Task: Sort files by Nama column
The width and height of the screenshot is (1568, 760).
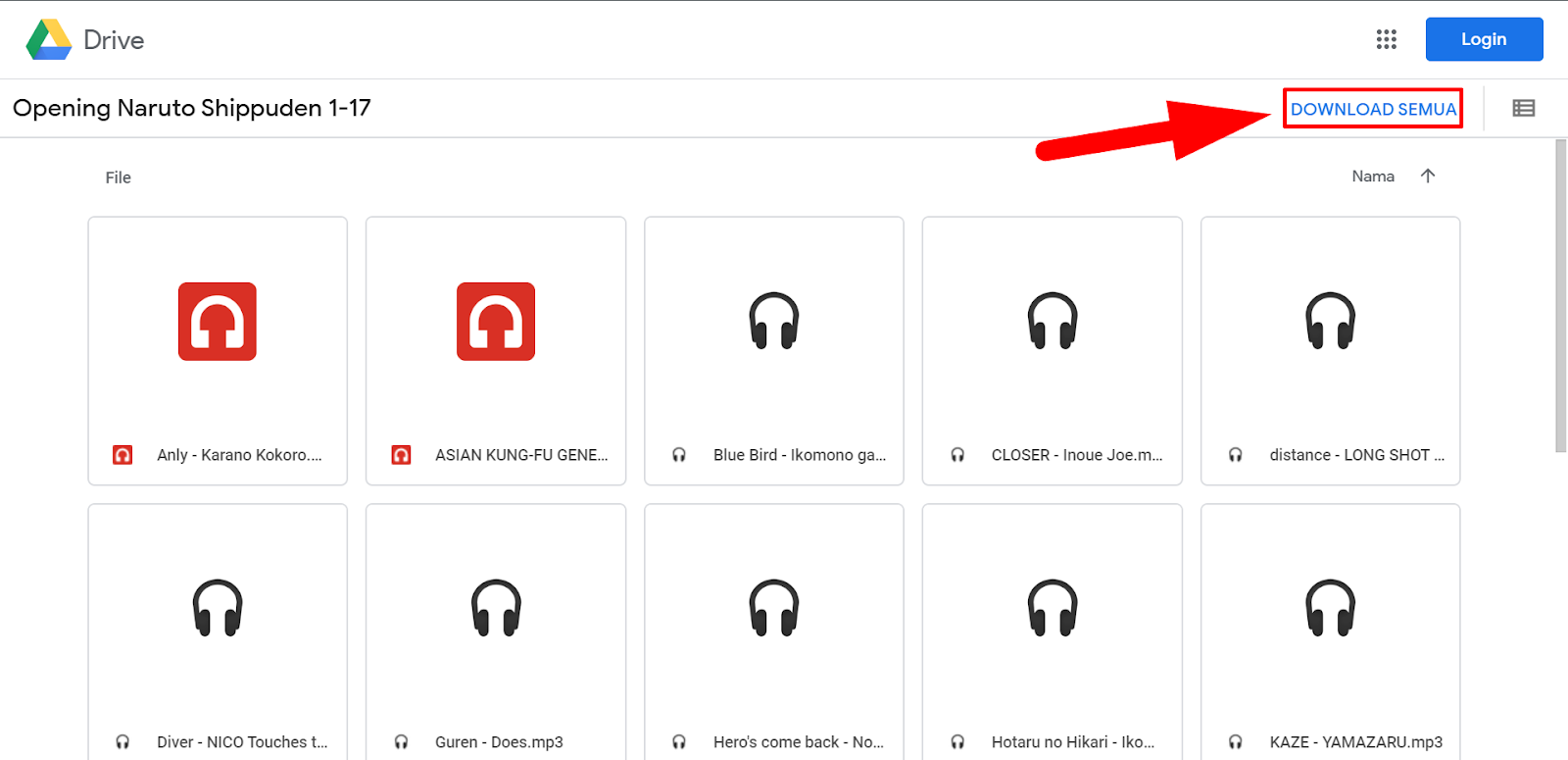Action: 1373,177
